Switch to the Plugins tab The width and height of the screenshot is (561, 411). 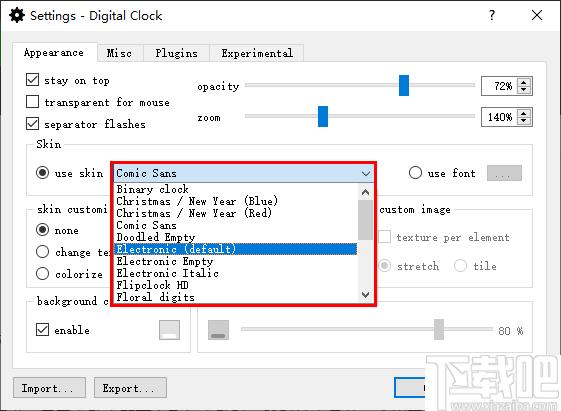pyautogui.click(x=176, y=53)
